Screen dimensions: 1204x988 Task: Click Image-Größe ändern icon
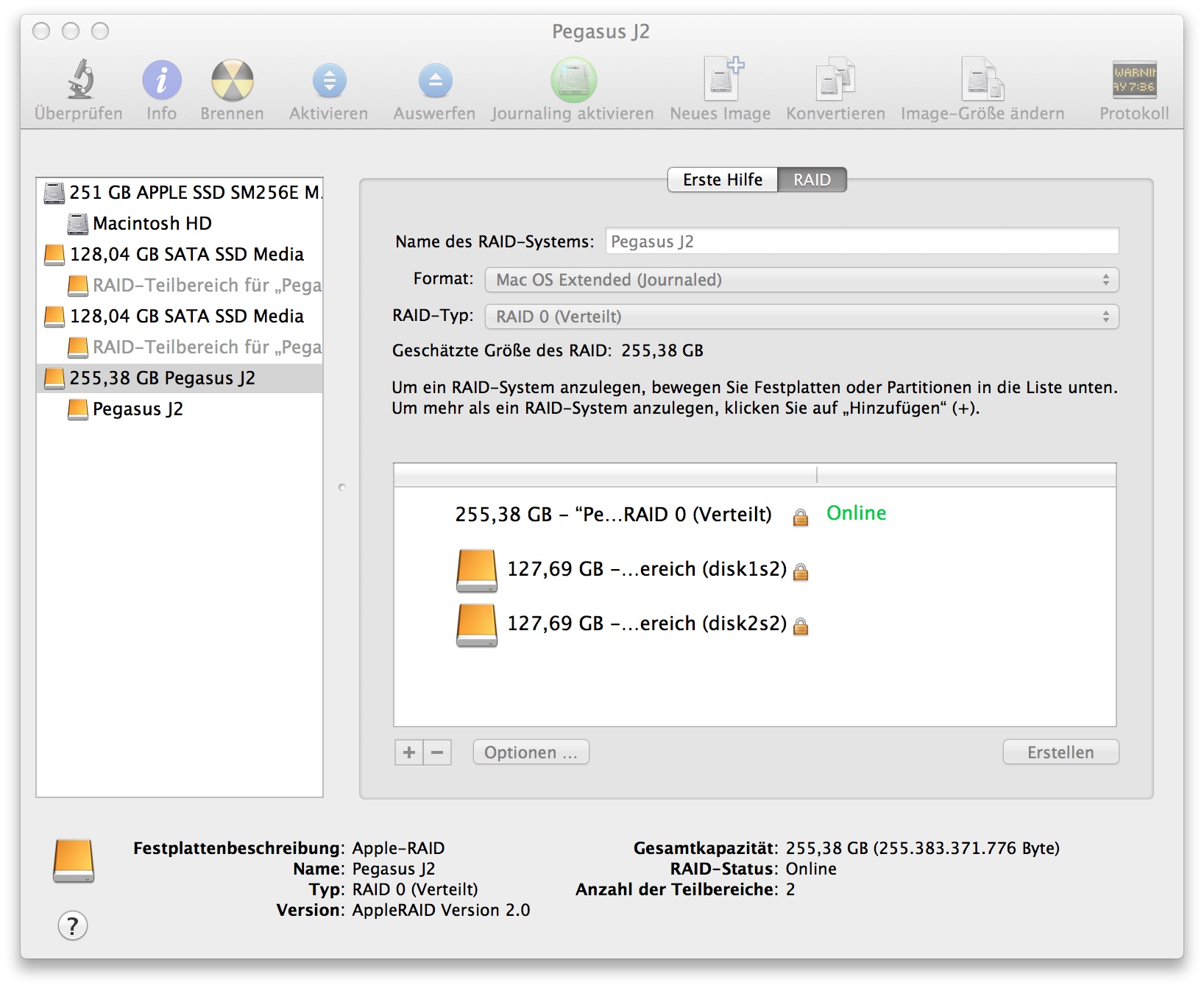pyautogui.click(x=982, y=79)
